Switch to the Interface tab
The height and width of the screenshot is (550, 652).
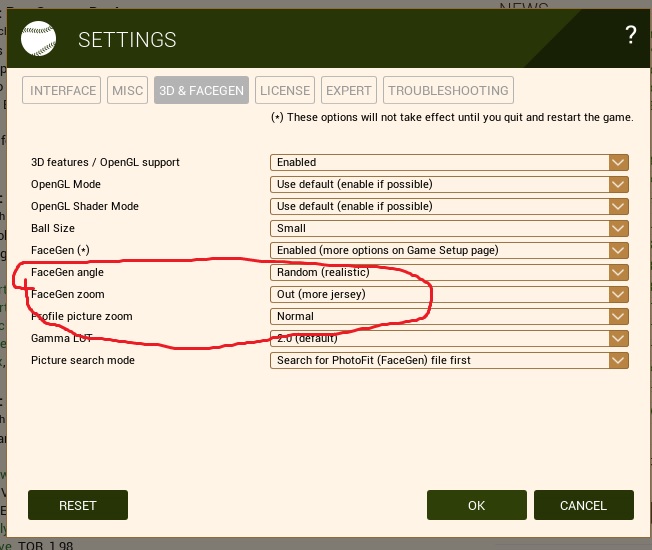pos(63,90)
